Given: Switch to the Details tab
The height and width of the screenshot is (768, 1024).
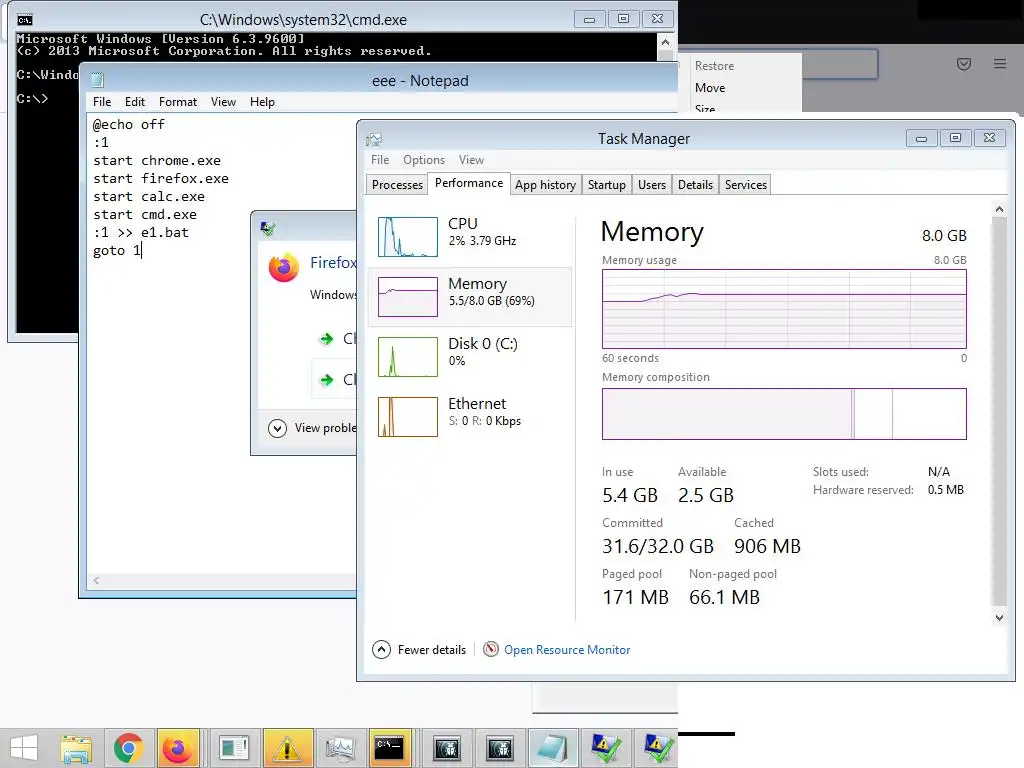Looking at the screenshot, I should pos(695,185).
